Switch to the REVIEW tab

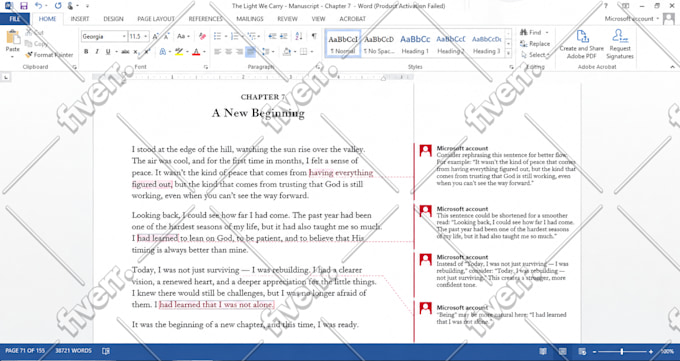click(x=288, y=19)
